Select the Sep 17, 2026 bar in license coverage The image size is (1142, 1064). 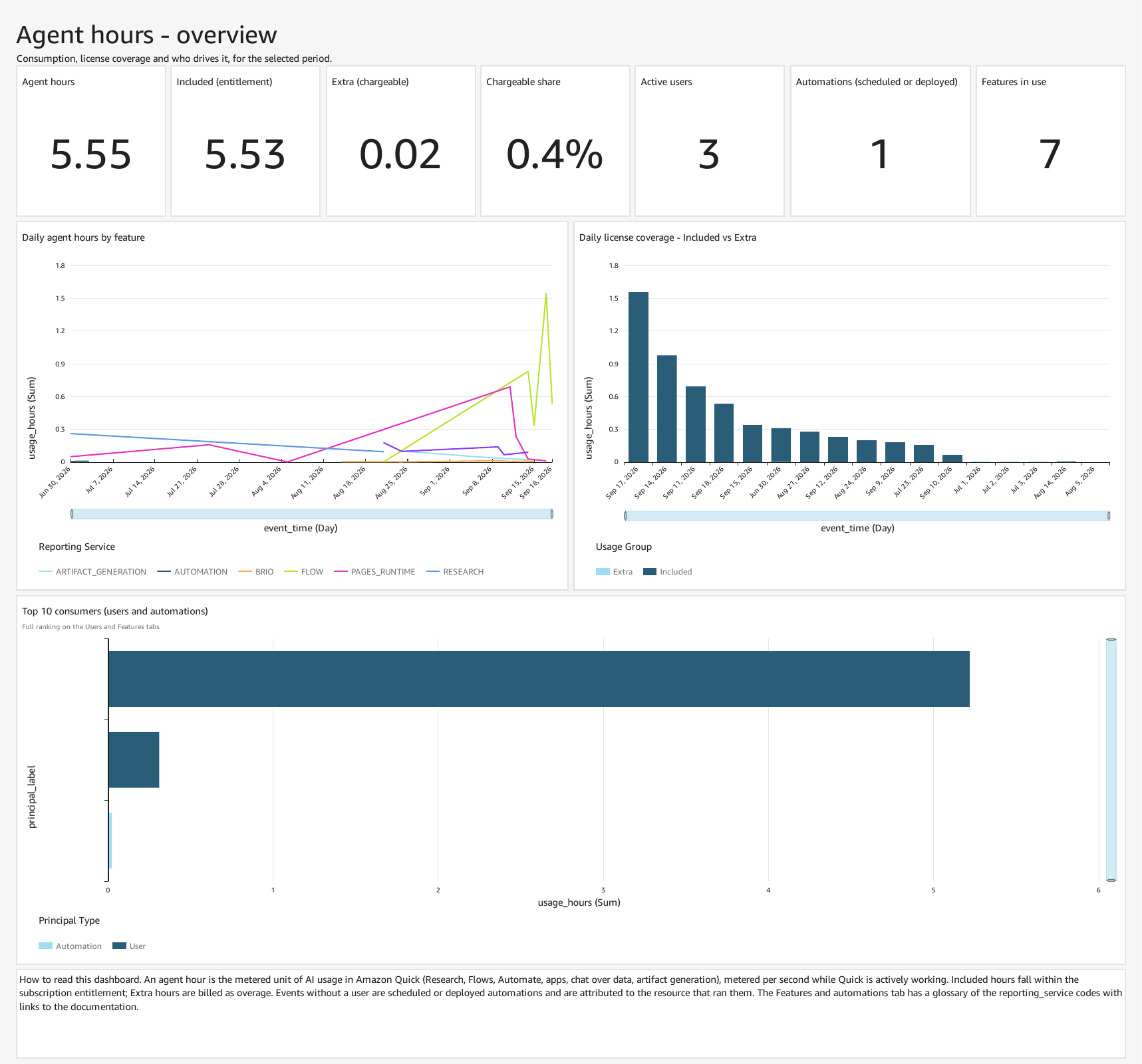coord(639,377)
